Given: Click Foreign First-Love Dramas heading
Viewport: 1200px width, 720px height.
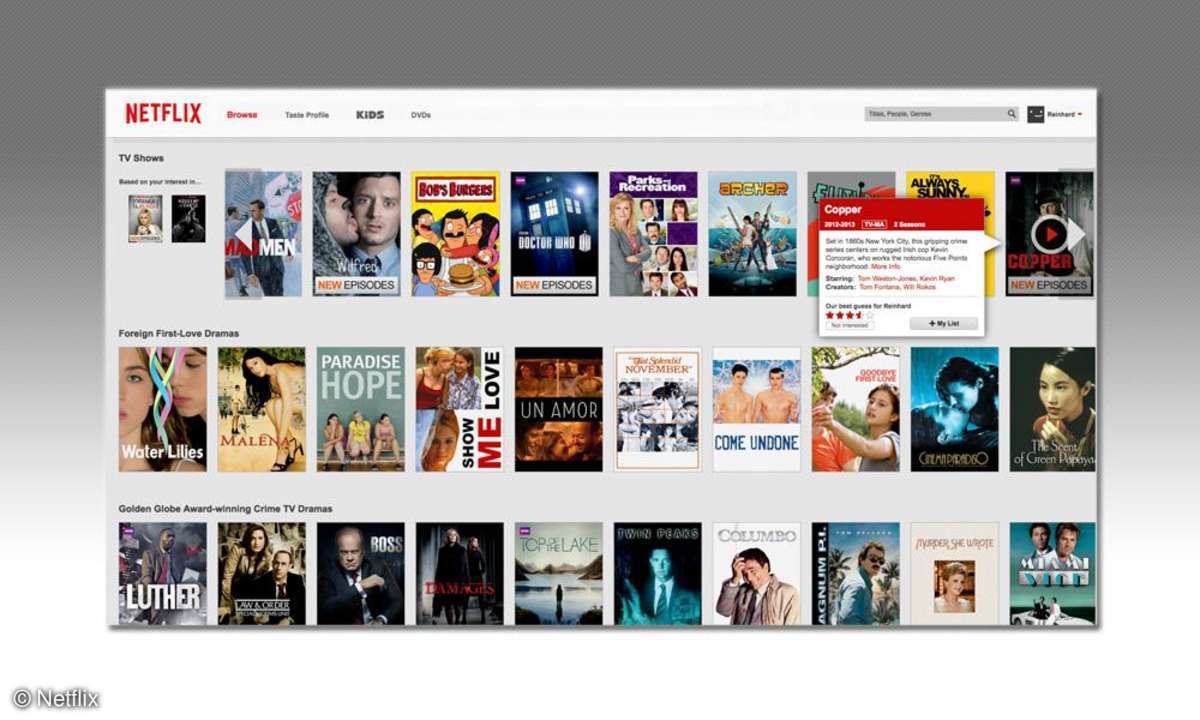Looking at the screenshot, I should [x=179, y=333].
